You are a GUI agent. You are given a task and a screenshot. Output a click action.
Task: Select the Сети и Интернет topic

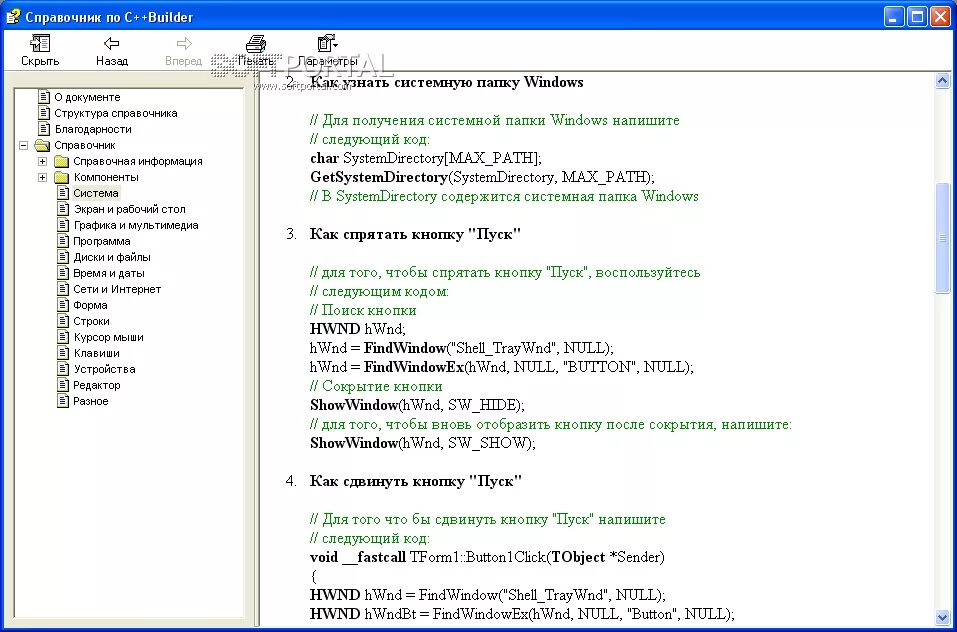click(117, 289)
